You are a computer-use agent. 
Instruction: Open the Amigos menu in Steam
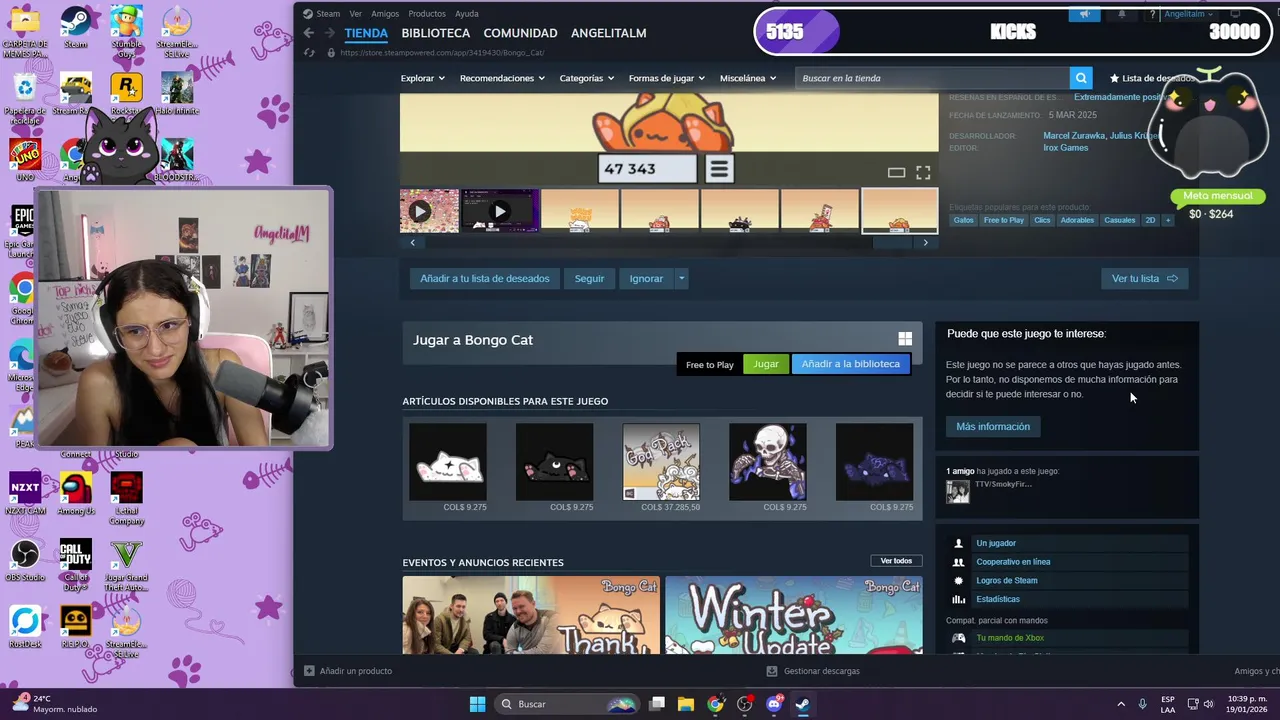point(384,14)
